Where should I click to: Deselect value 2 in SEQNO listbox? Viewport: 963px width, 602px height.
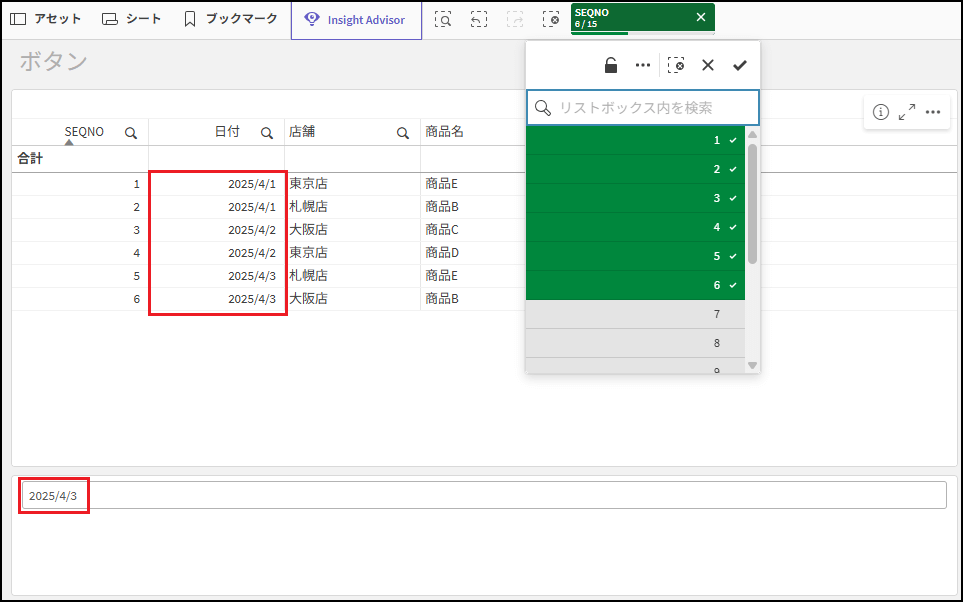[635, 169]
